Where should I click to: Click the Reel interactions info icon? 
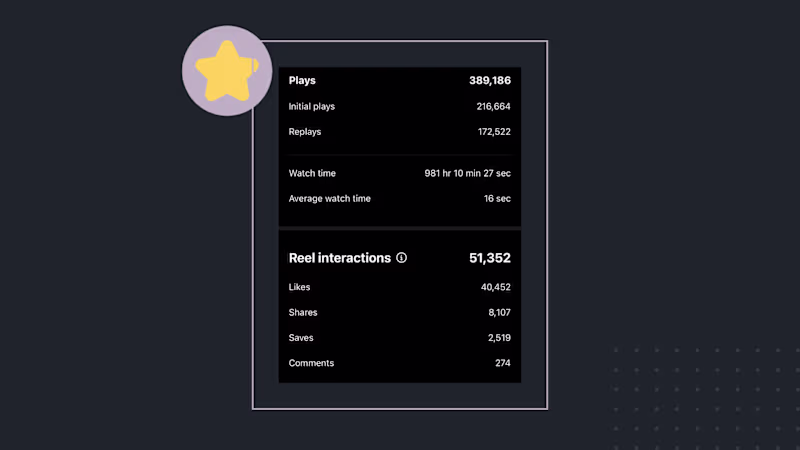[402, 258]
